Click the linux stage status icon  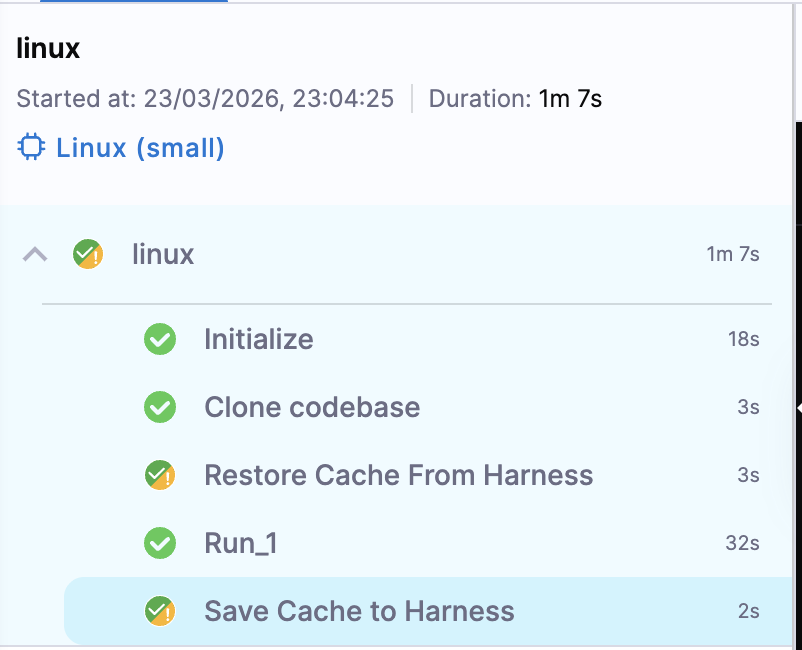pos(88,254)
